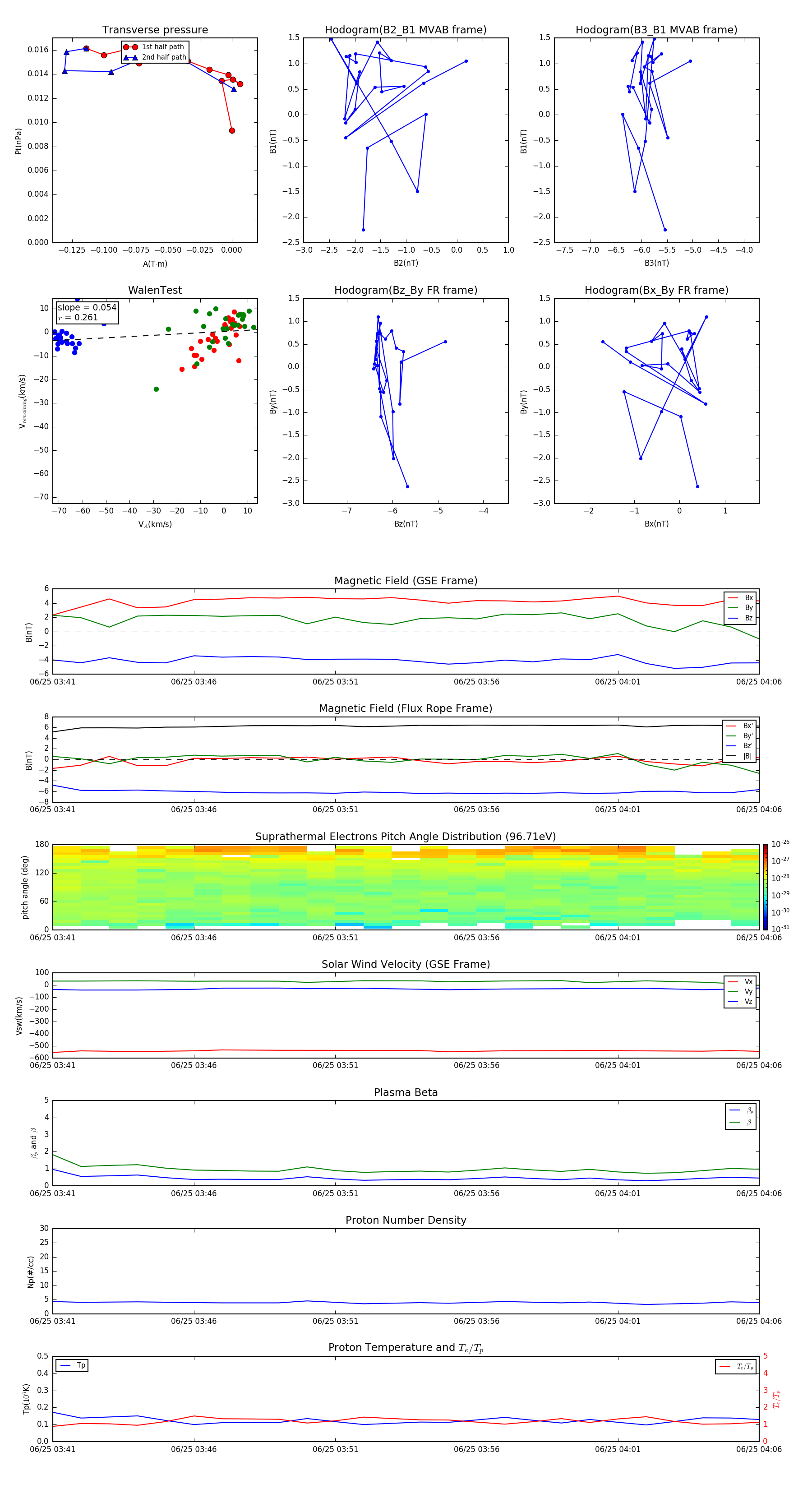Click the Suprathermal Electrons Pitch Angle Distribution title
Screen dimensions: 812x1489
point(406,837)
